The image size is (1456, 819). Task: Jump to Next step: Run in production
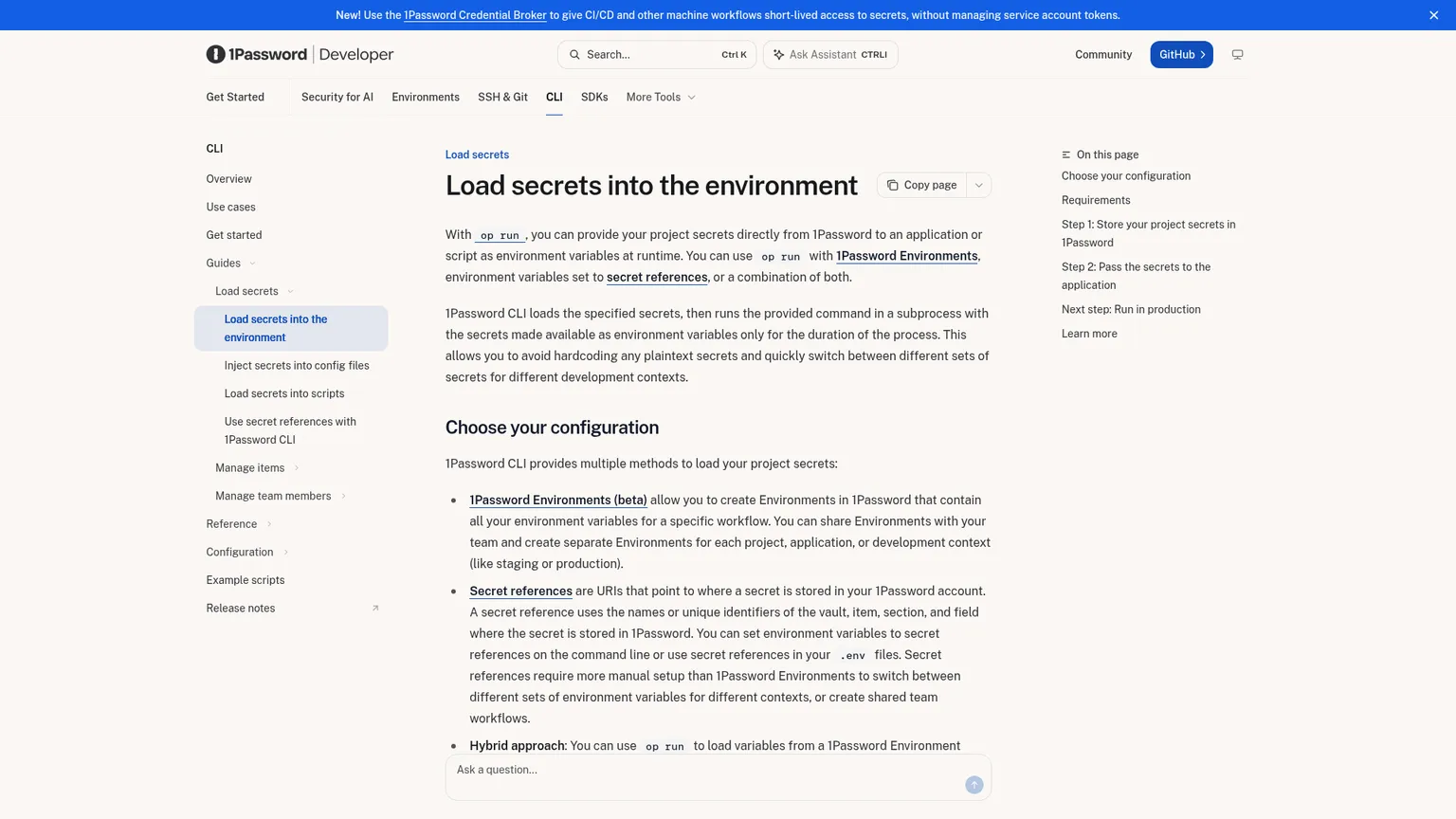[x=1131, y=309]
